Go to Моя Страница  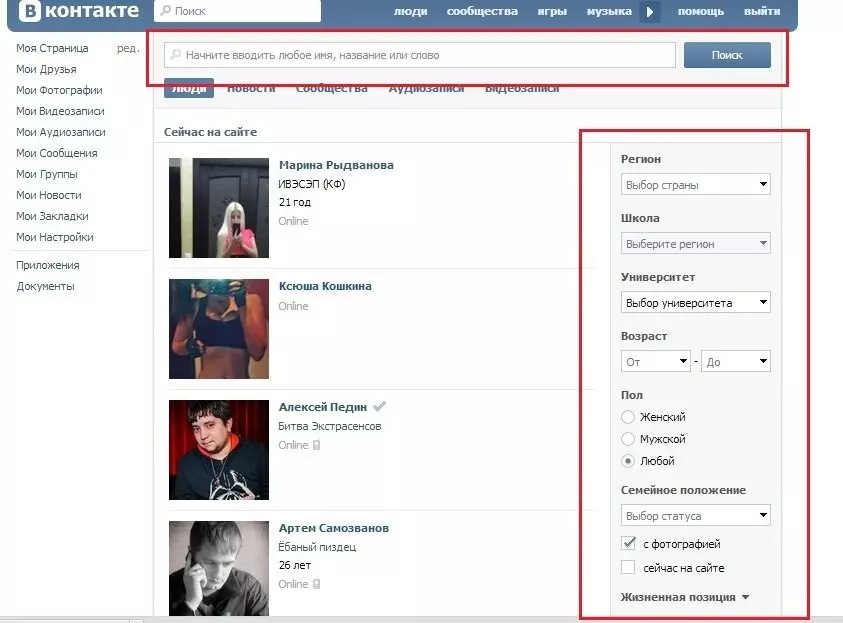click(x=52, y=48)
